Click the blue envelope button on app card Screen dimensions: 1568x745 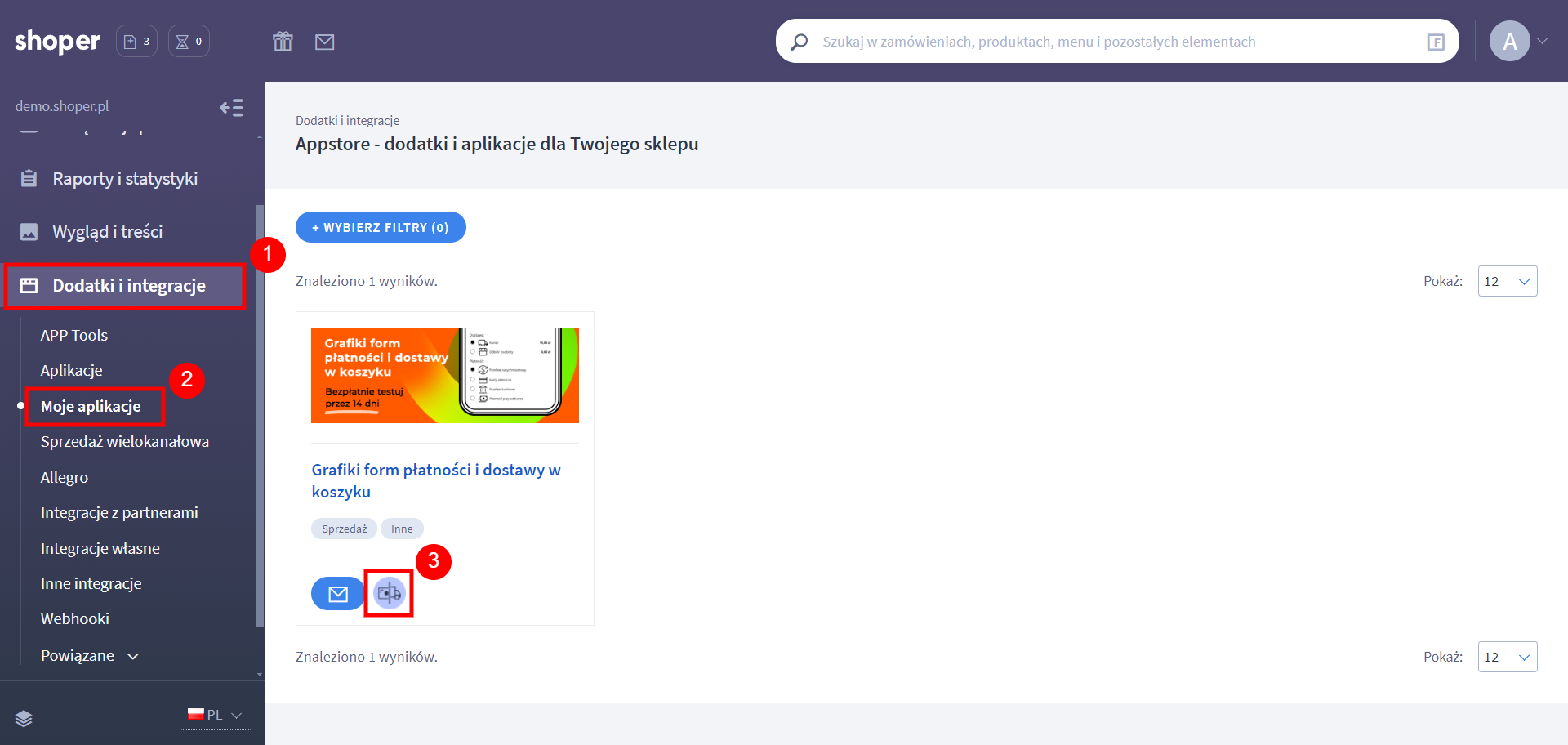337,594
